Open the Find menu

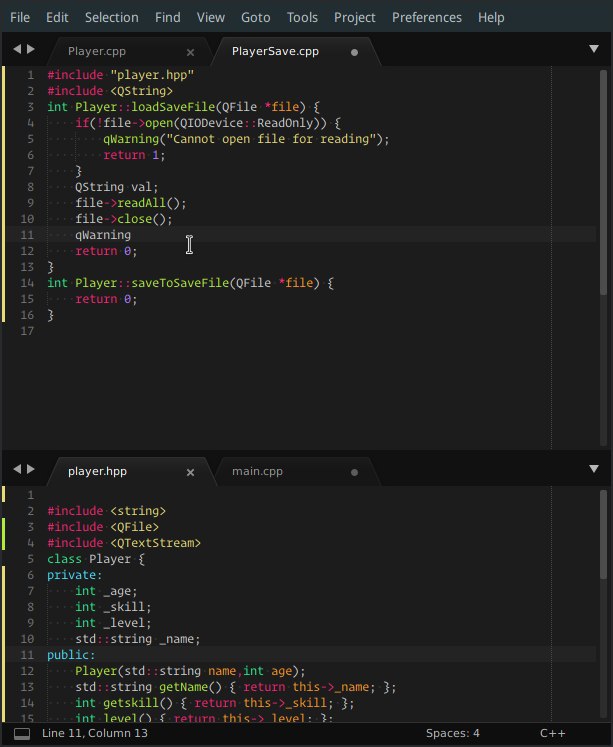(x=168, y=17)
